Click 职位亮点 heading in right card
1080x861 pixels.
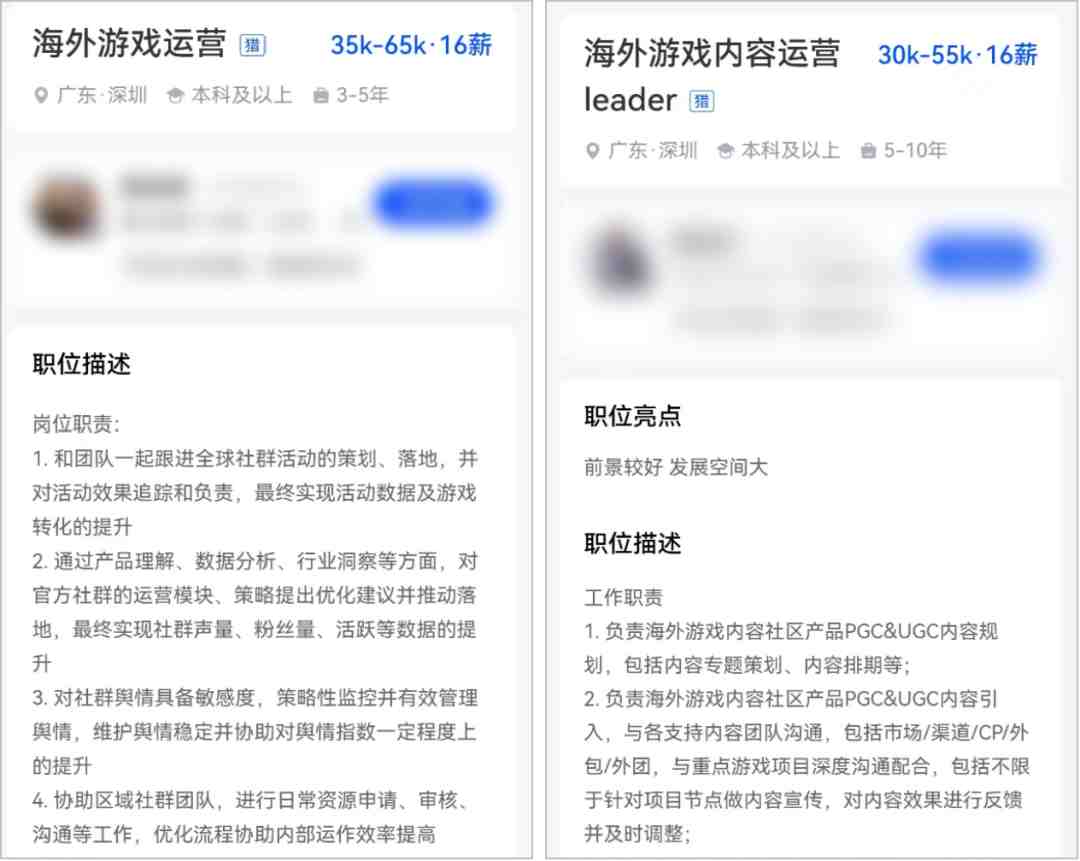(632, 416)
